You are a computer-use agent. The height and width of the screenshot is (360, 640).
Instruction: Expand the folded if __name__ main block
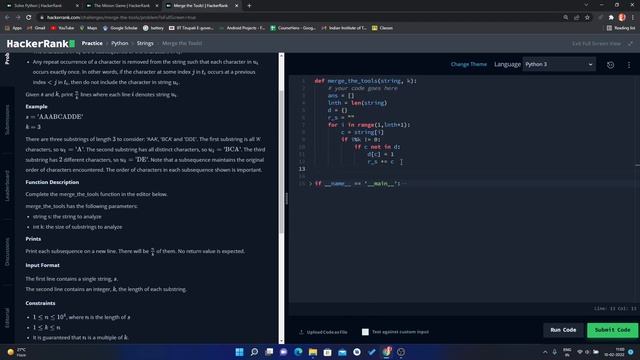tap(310, 184)
